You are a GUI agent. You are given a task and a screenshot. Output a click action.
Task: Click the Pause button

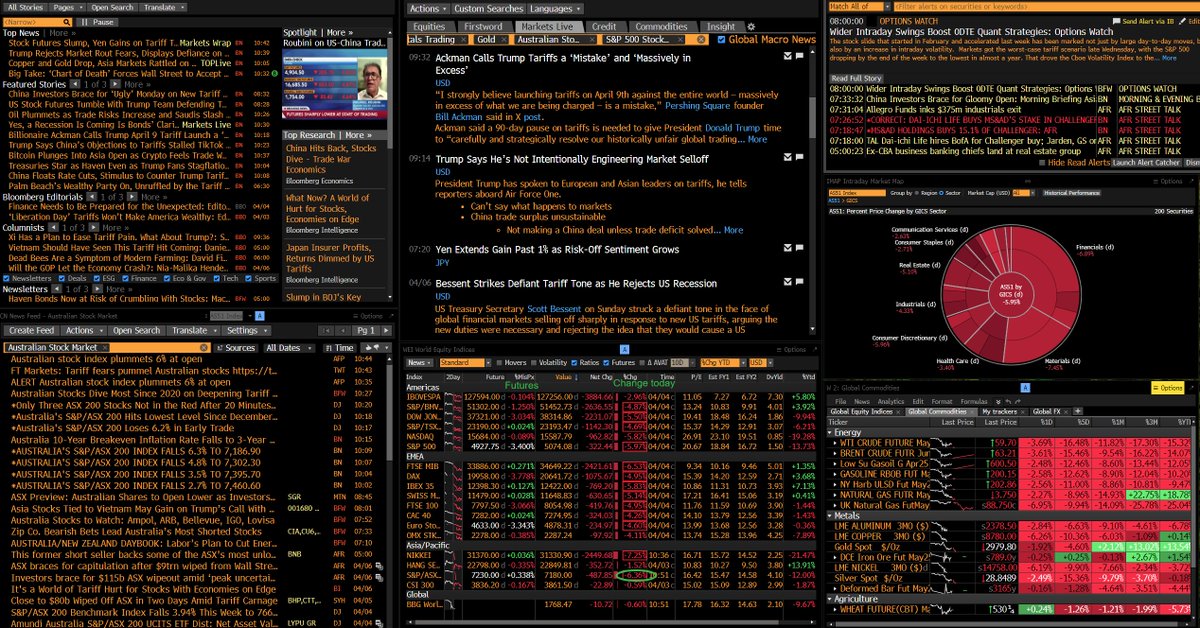point(99,21)
